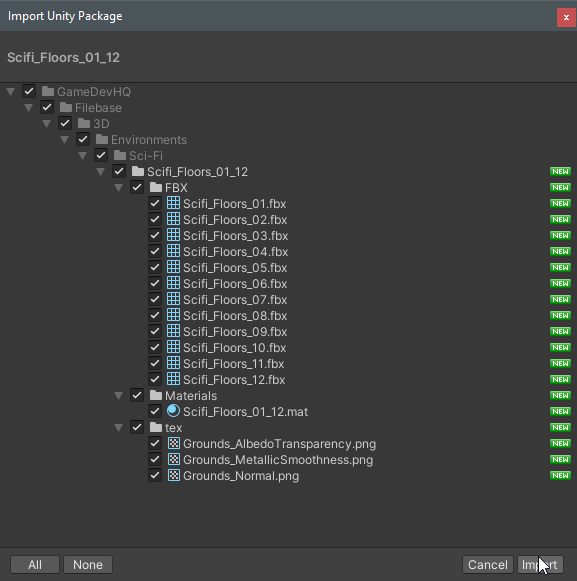This screenshot has width=577, height=581.
Task: Collapse the GameDevHQ folder tree
Action: click(x=10, y=92)
